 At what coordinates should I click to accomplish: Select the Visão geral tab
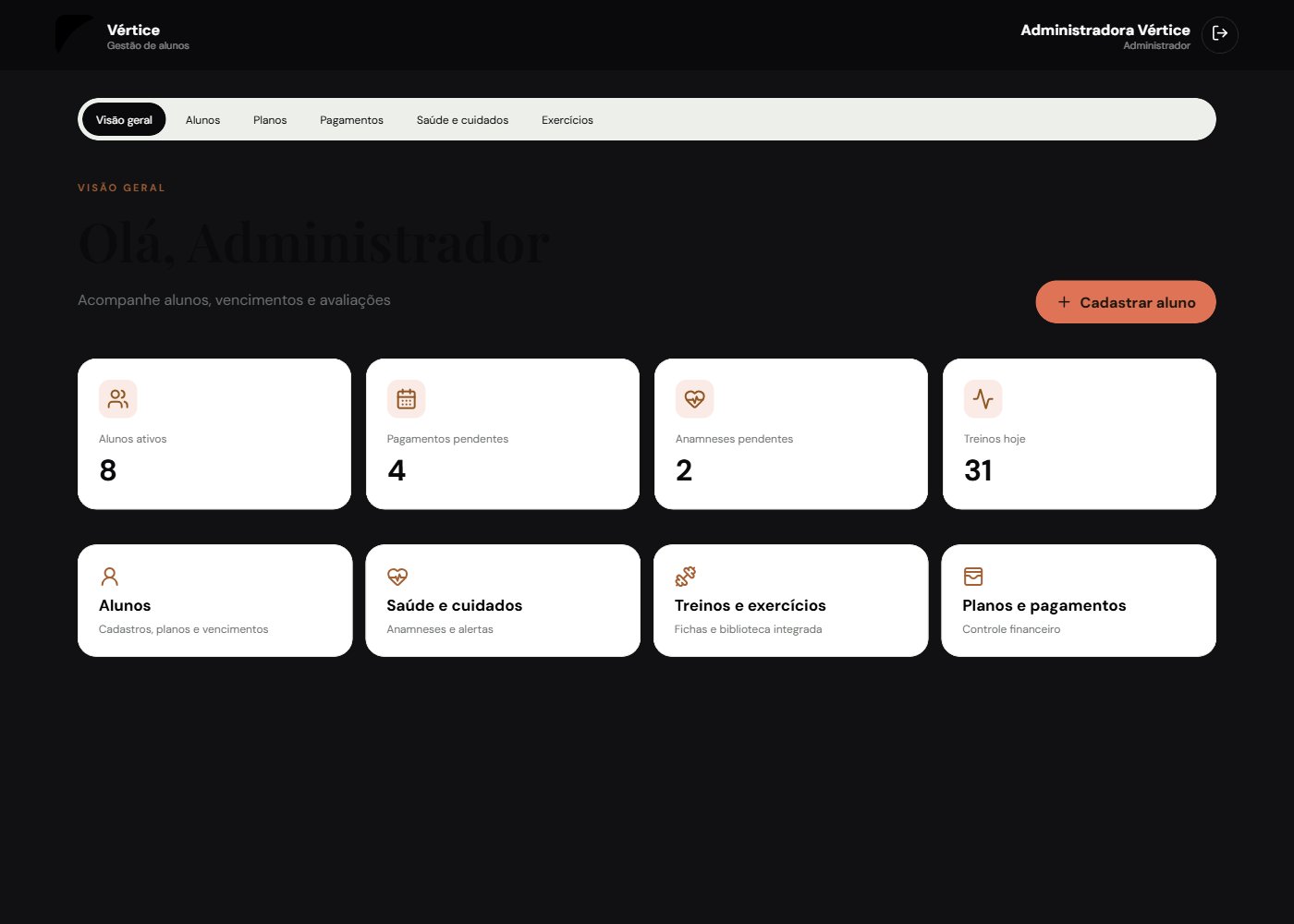[124, 120]
